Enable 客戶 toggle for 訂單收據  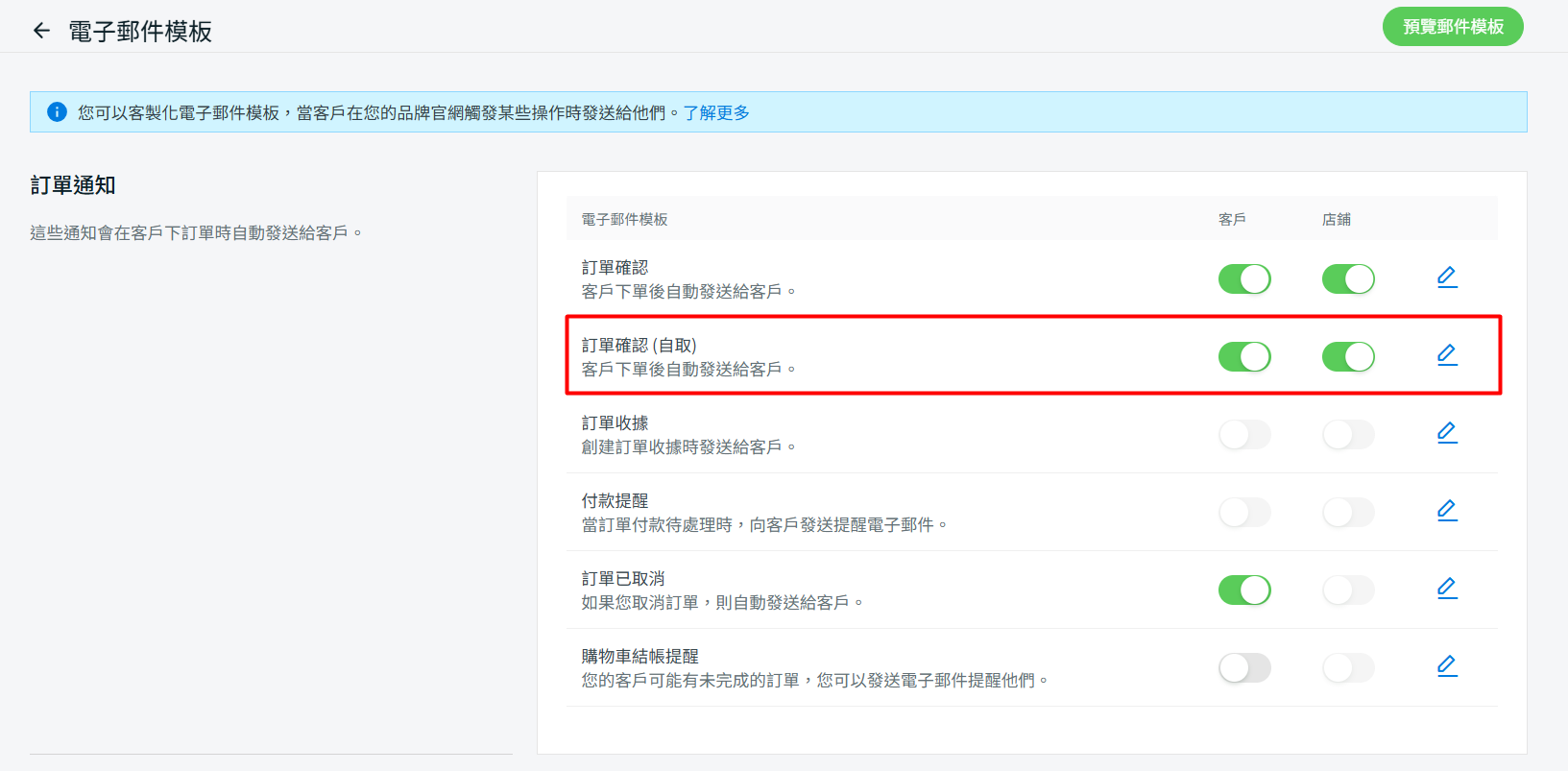1244,435
